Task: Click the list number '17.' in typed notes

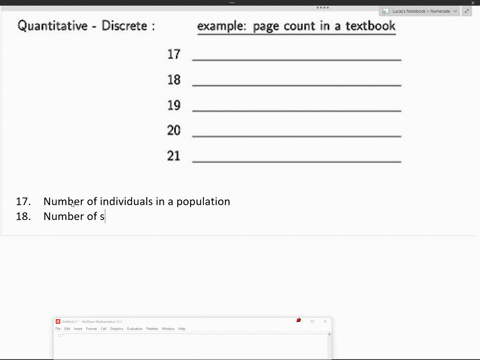Action: click(23, 202)
